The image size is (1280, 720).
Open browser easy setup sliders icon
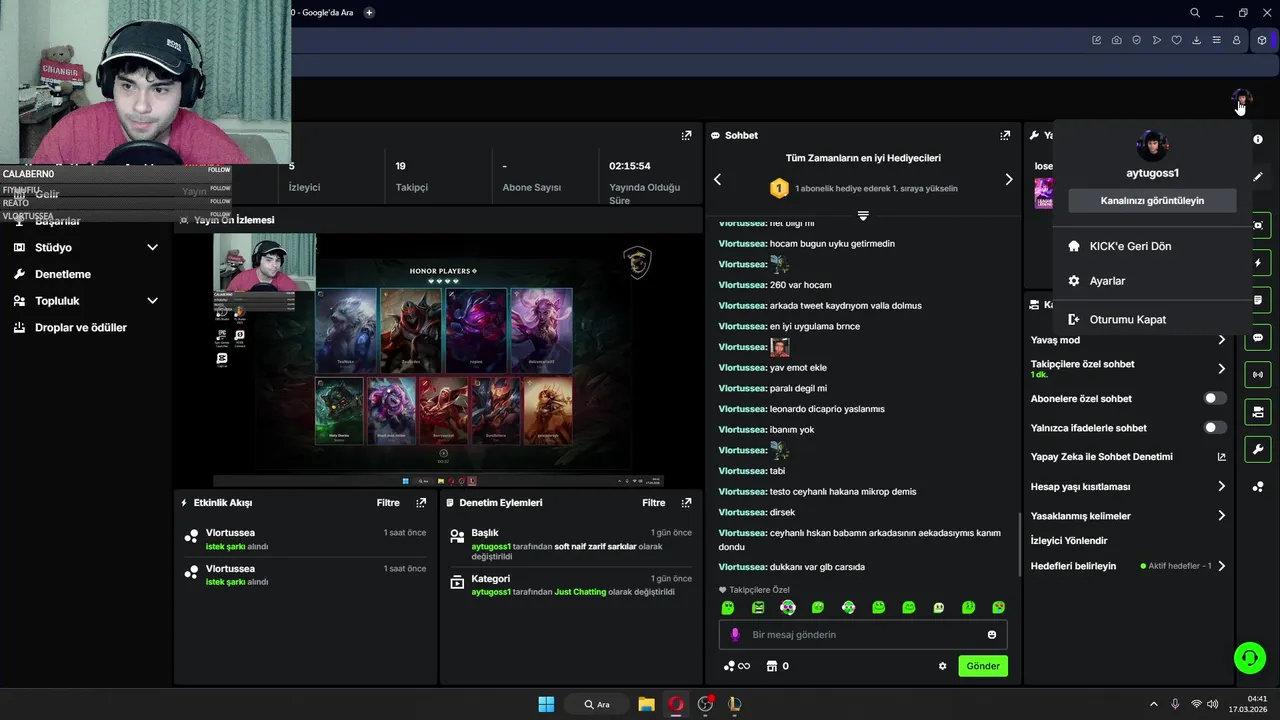click(1216, 40)
